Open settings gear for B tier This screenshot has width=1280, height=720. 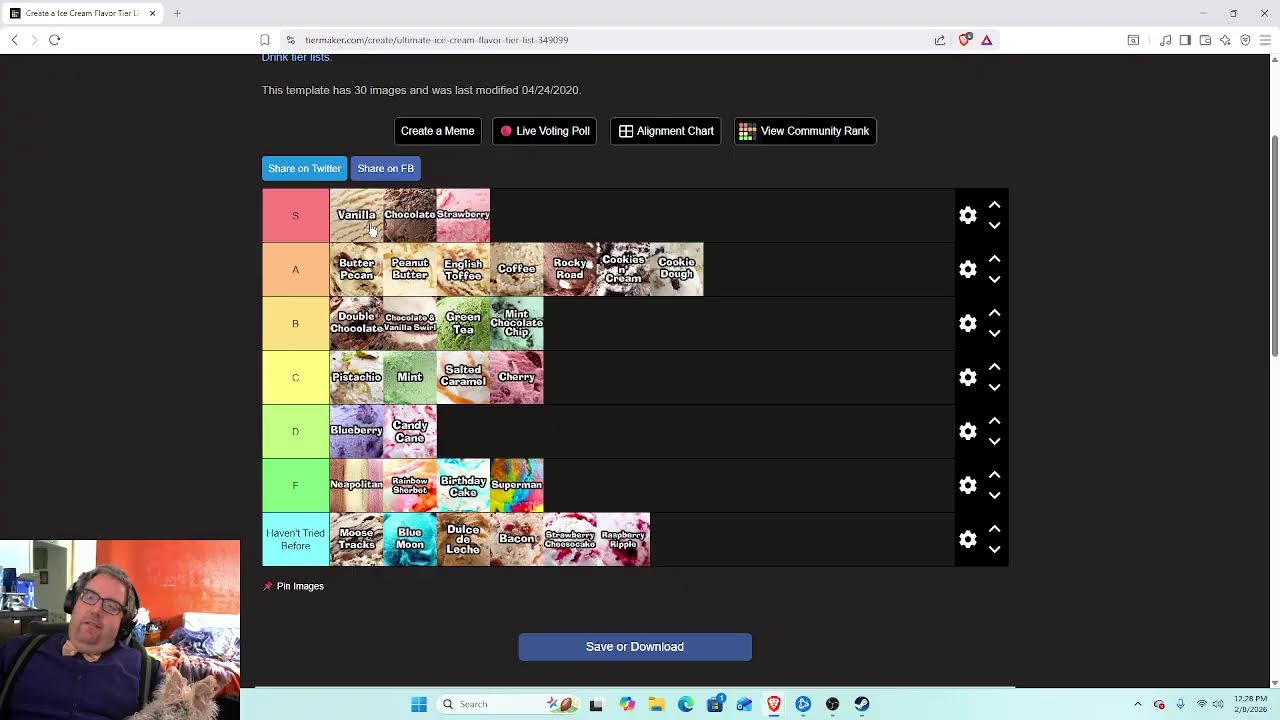(967, 323)
